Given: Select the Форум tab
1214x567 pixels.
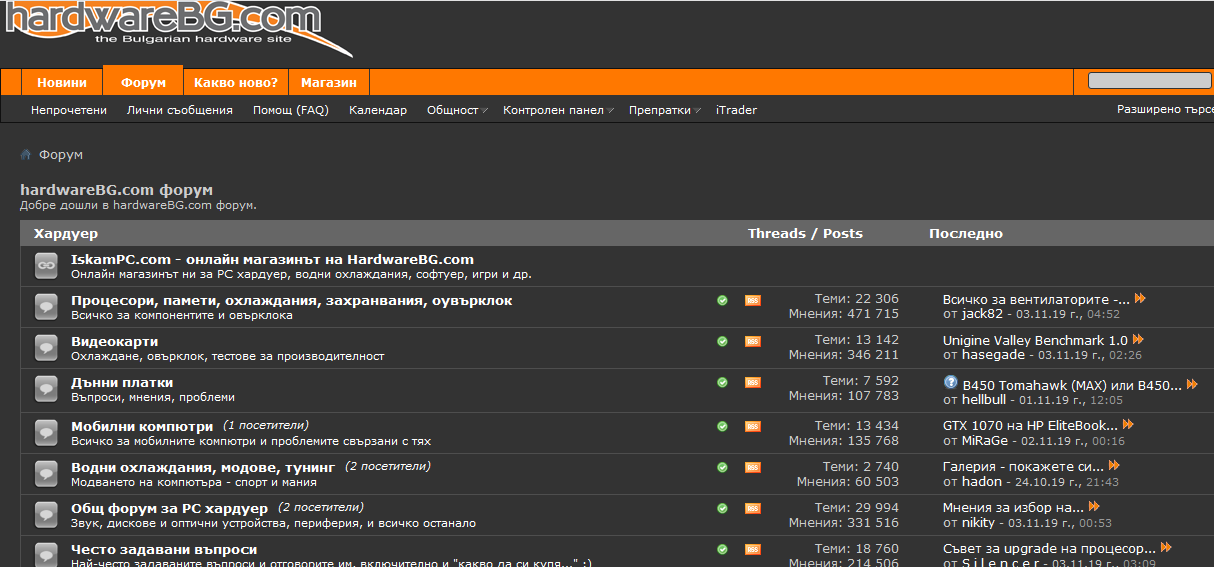Looking at the screenshot, I should pos(143,83).
